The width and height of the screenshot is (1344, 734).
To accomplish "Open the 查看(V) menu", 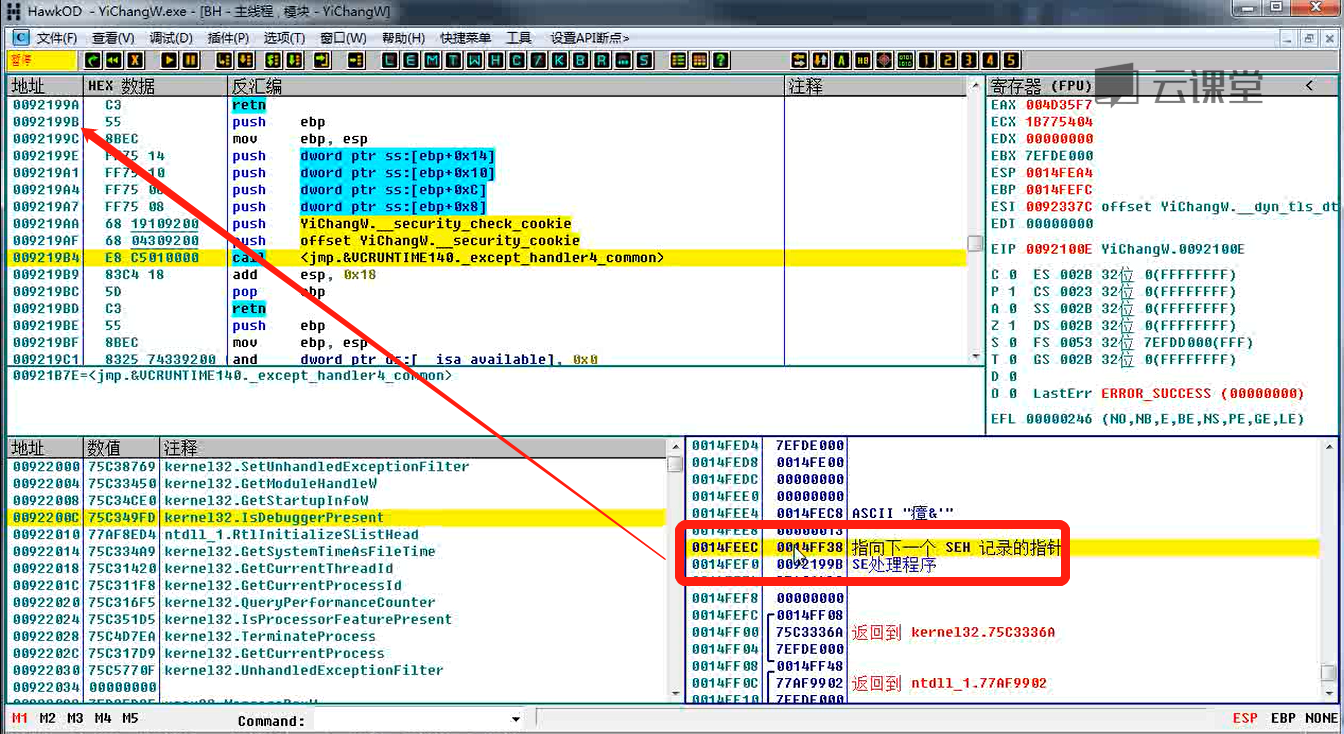I will [x=113, y=38].
